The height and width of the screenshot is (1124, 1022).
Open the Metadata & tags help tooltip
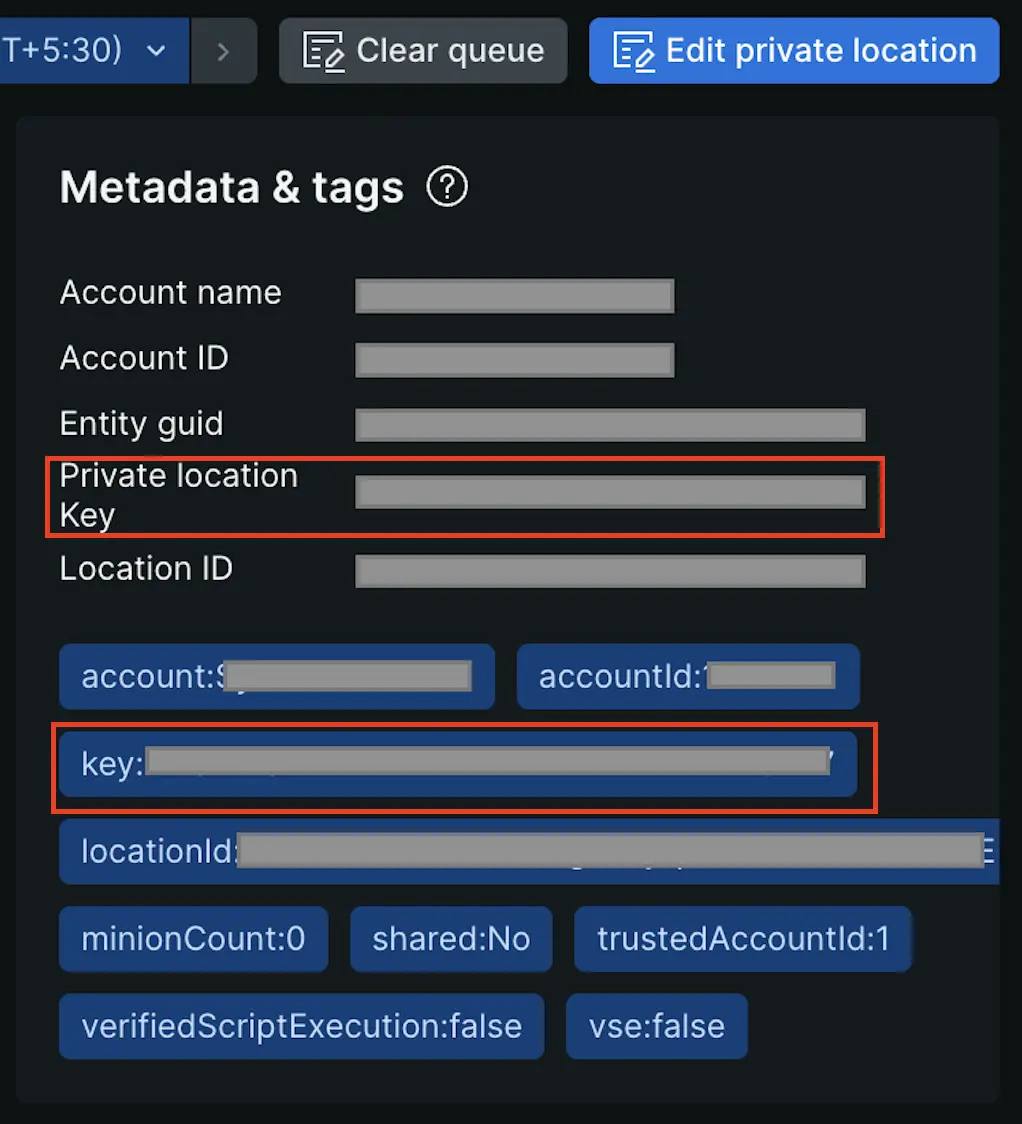447,186
